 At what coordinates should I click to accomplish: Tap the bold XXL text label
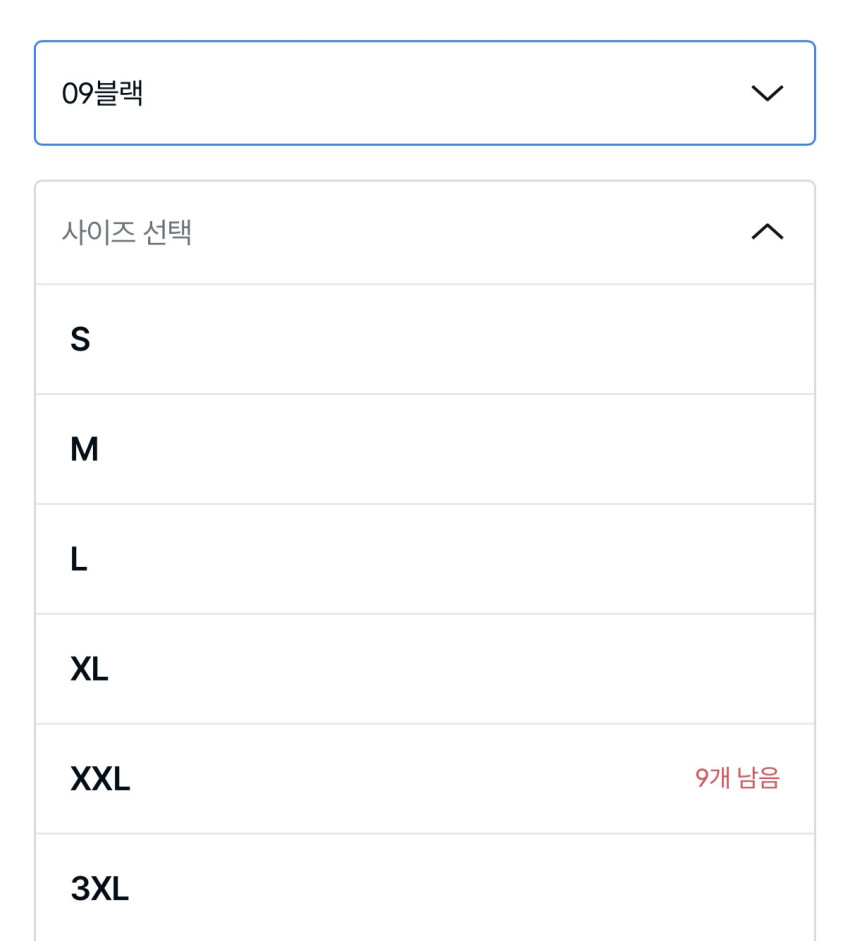(x=100, y=779)
